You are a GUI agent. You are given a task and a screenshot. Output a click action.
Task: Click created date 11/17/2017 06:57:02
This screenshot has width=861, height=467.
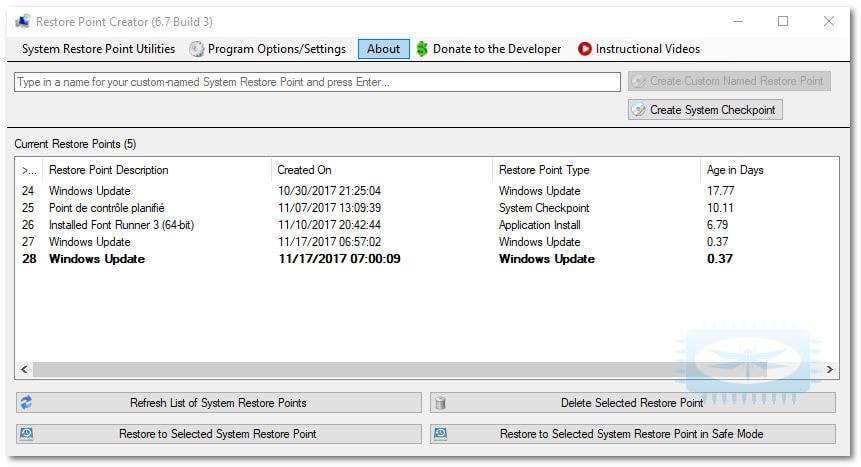pos(329,242)
